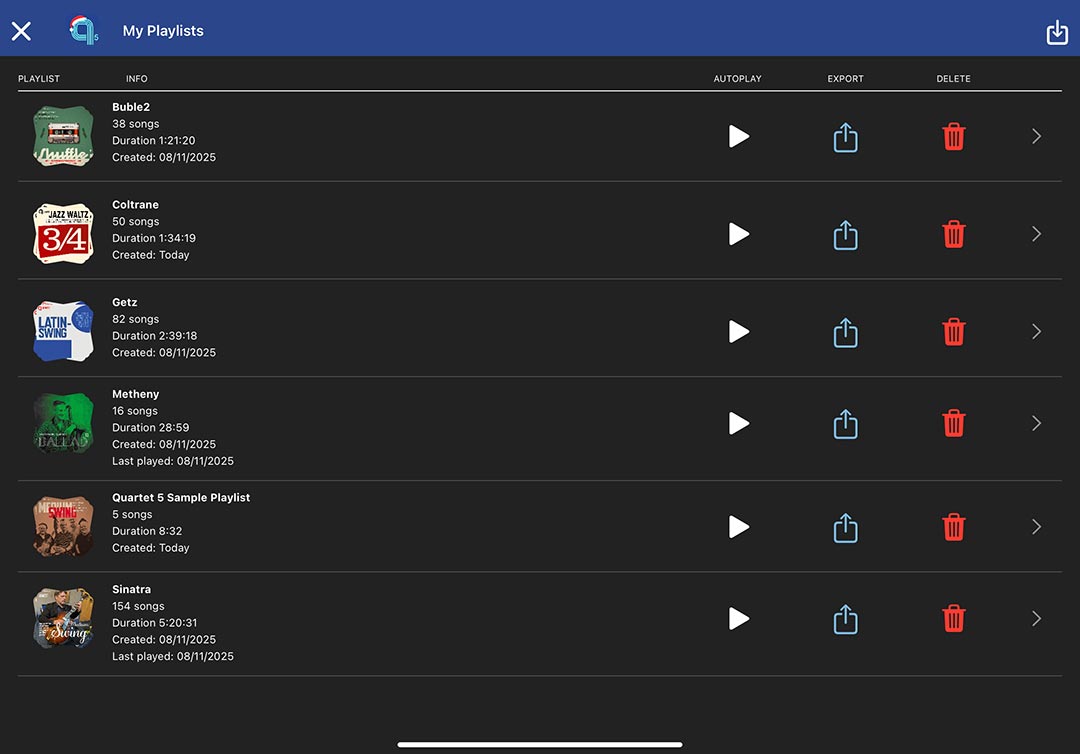The height and width of the screenshot is (754, 1080).
Task: Export the Quartet 5 Sample Playlist
Action: pyautogui.click(x=845, y=527)
